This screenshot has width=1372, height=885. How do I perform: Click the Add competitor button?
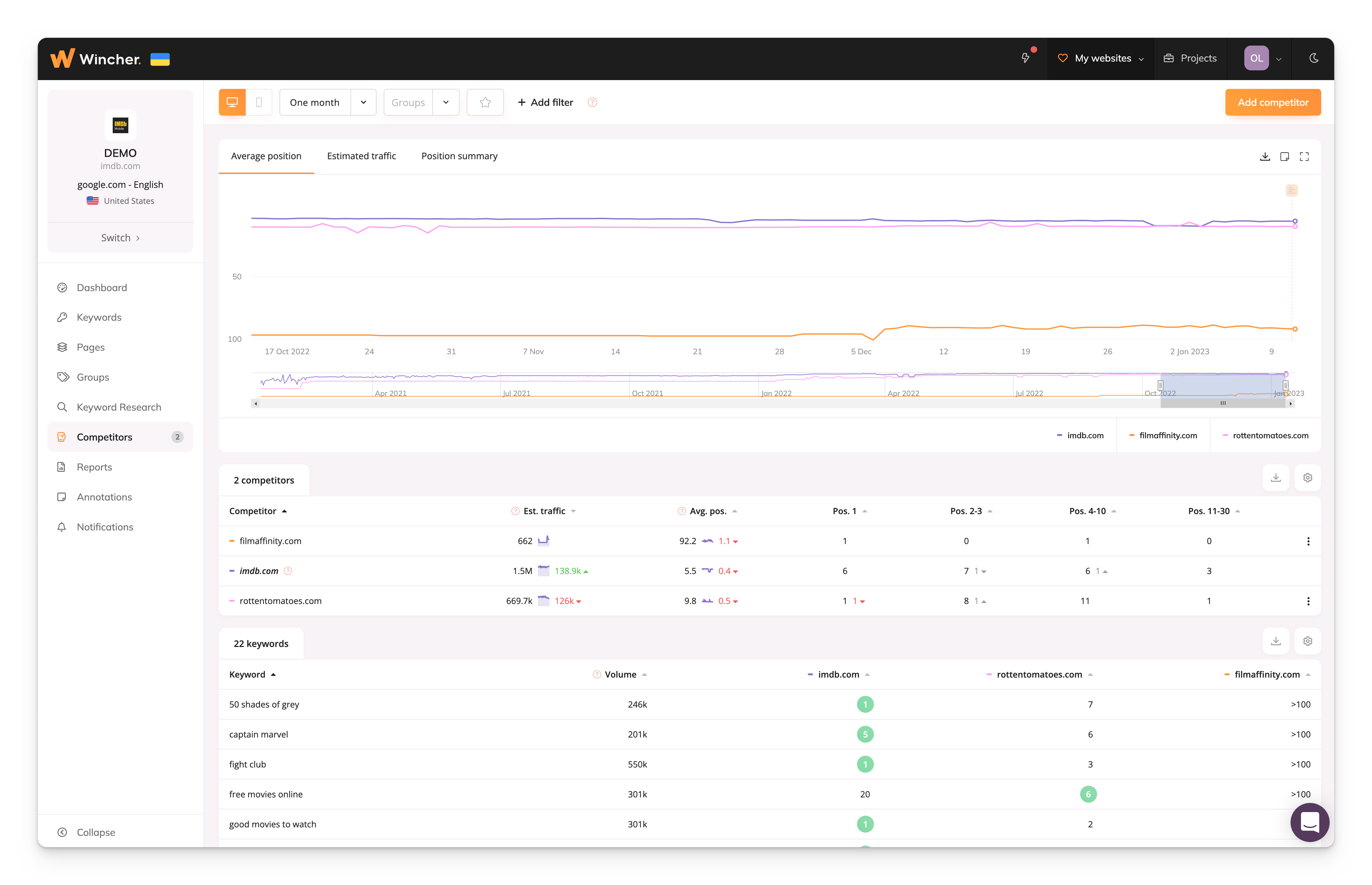[x=1273, y=102]
